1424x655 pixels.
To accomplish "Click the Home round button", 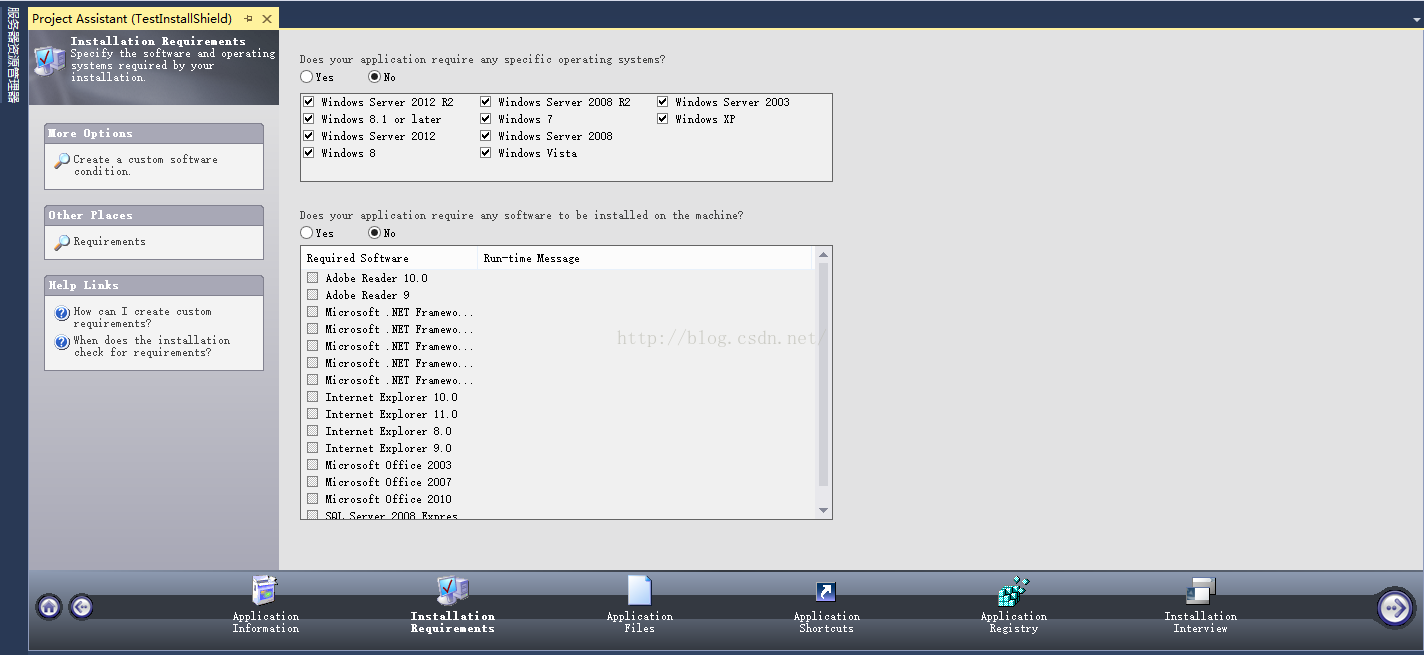I will [x=50, y=606].
